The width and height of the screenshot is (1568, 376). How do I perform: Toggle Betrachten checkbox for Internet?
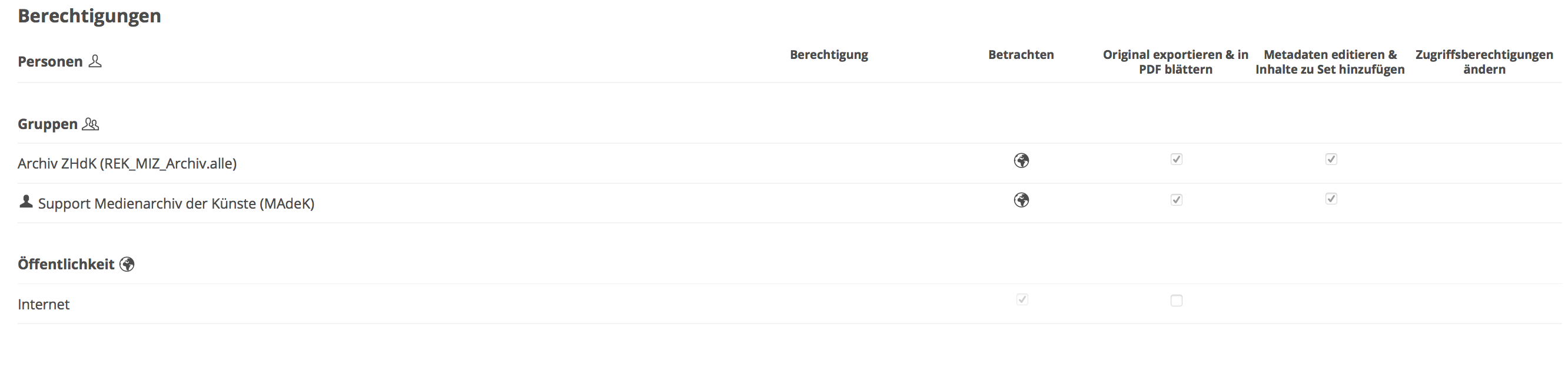click(1022, 299)
